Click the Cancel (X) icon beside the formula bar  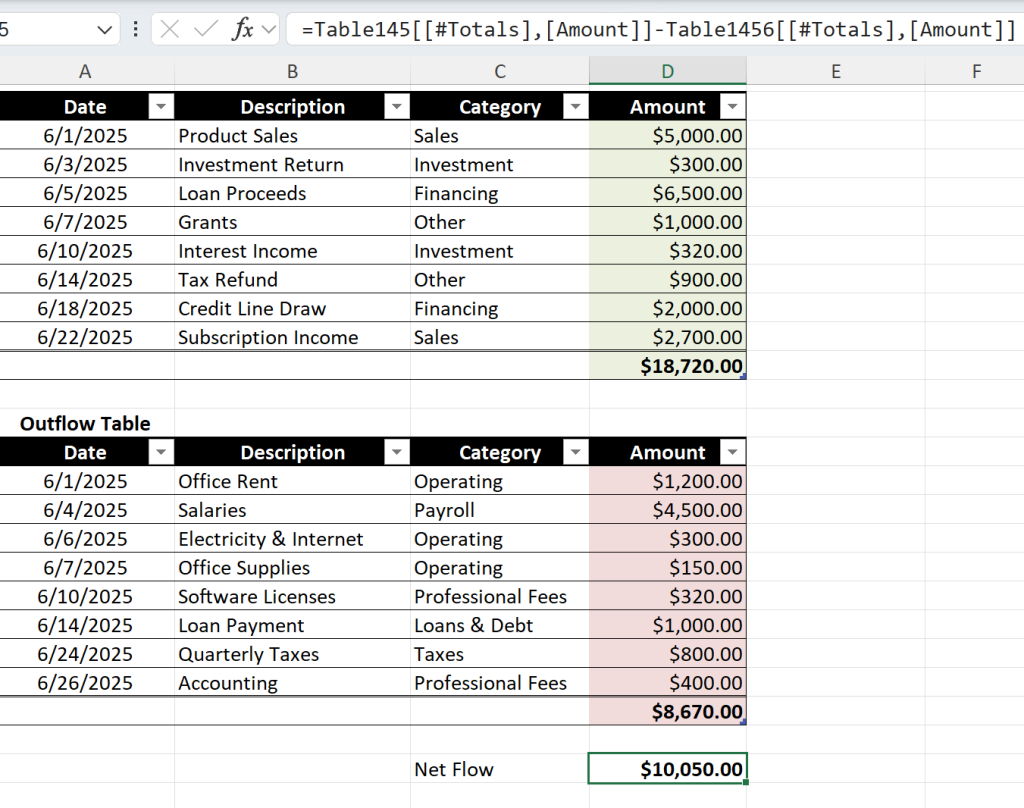pyautogui.click(x=170, y=29)
